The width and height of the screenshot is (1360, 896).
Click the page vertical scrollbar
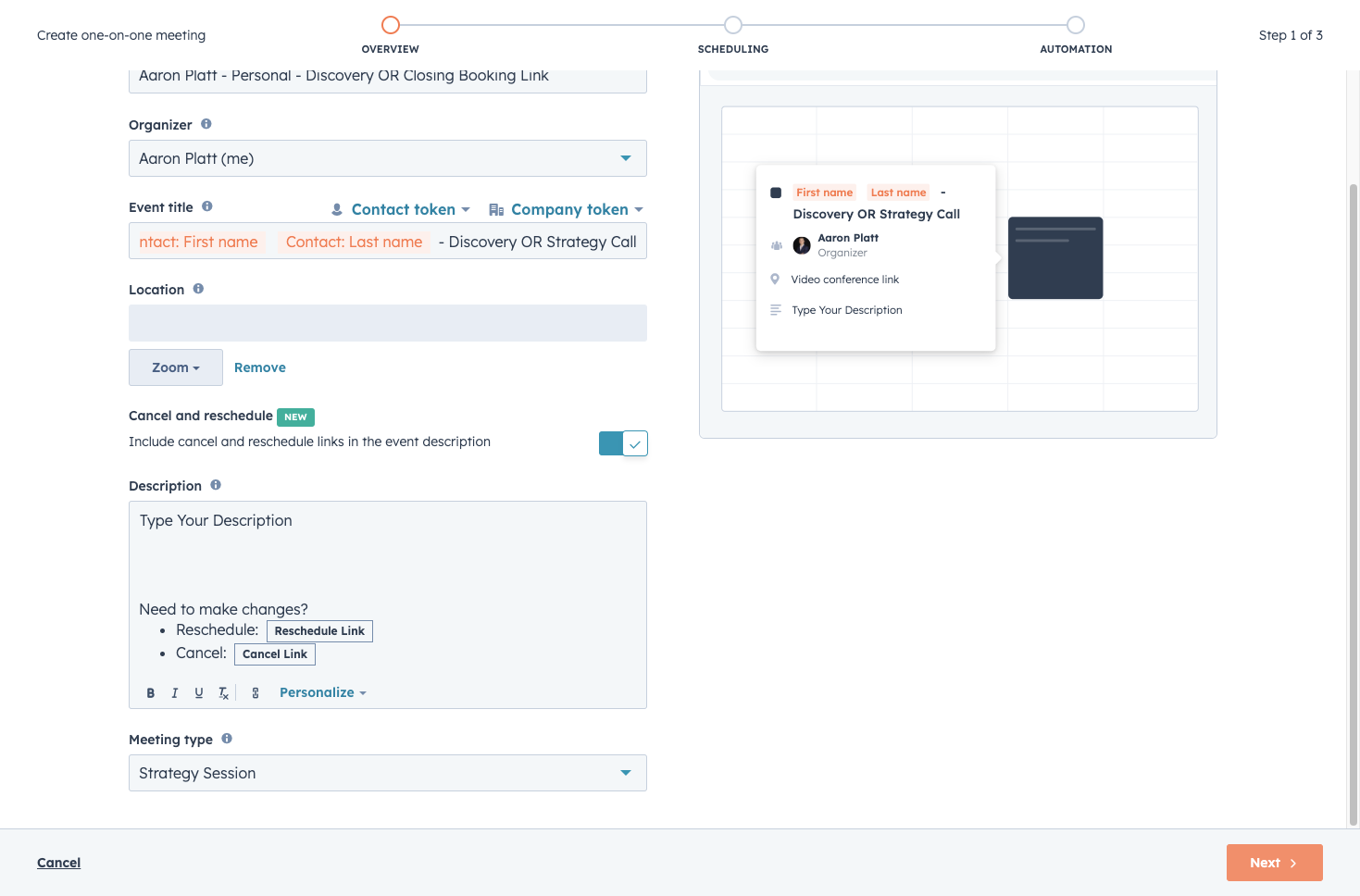tap(1354, 504)
